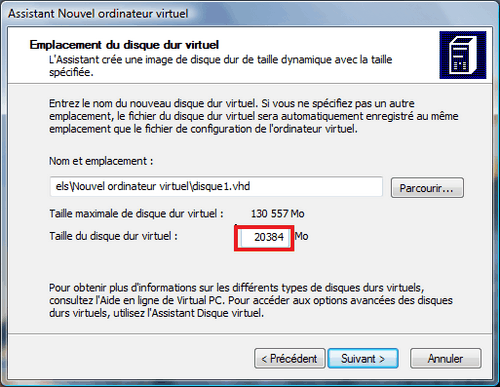The height and width of the screenshot is (387, 500).
Task: Focus the Nom et emplacement path field
Action: coord(216,186)
